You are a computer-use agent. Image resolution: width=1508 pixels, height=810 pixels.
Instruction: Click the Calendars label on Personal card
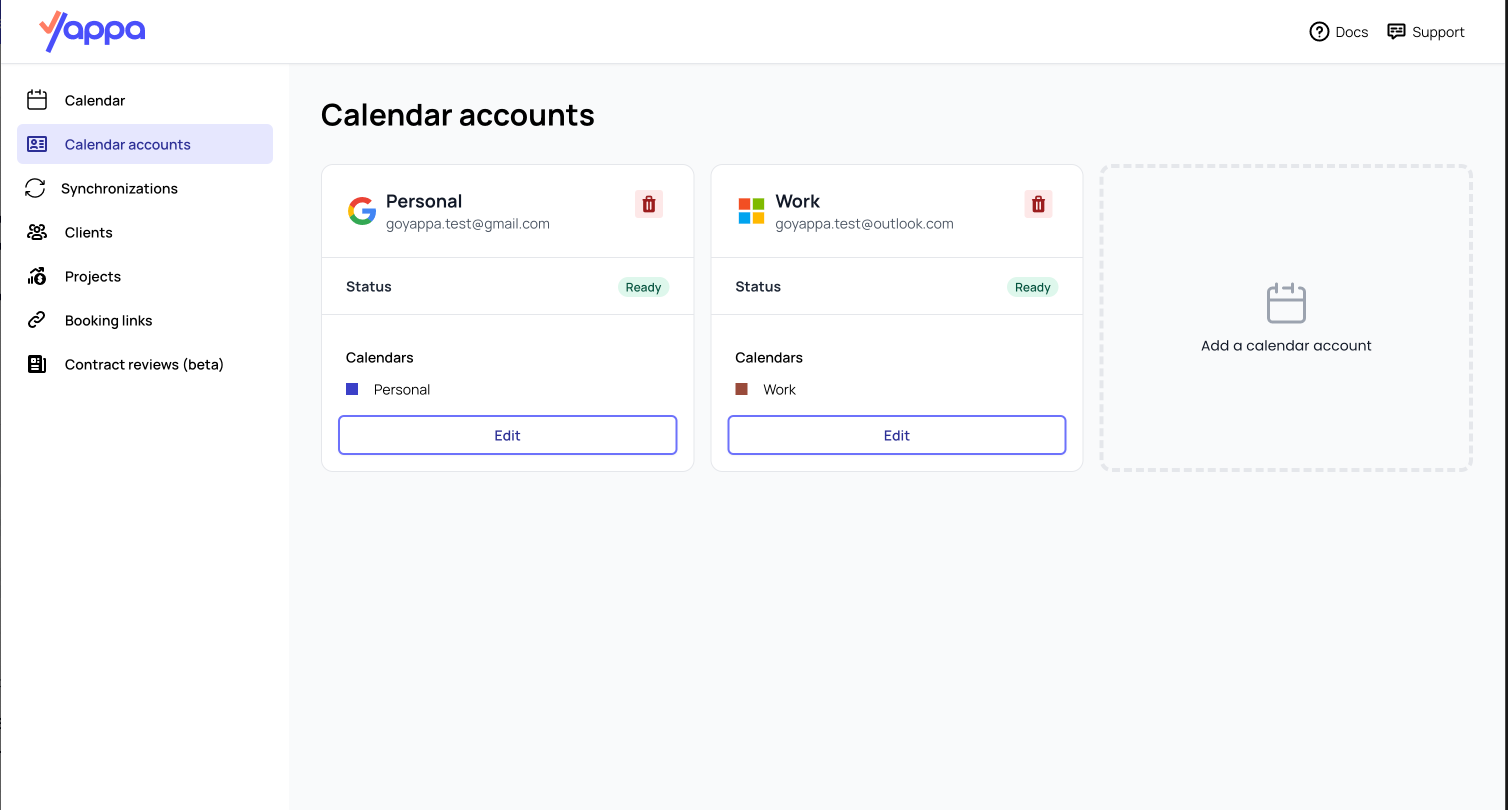click(379, 357)
